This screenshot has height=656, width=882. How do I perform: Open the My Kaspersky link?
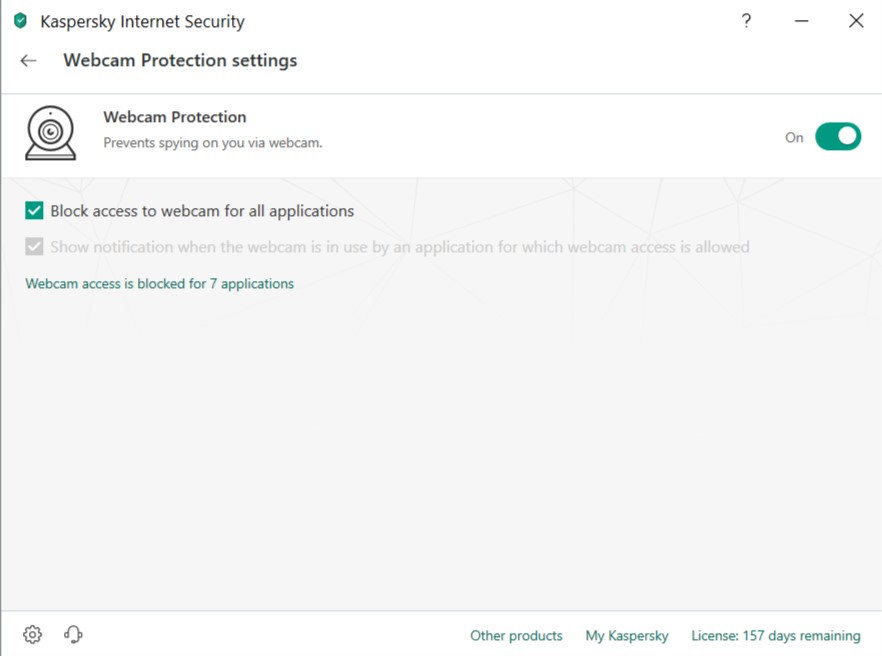click(x=627, y=636)
